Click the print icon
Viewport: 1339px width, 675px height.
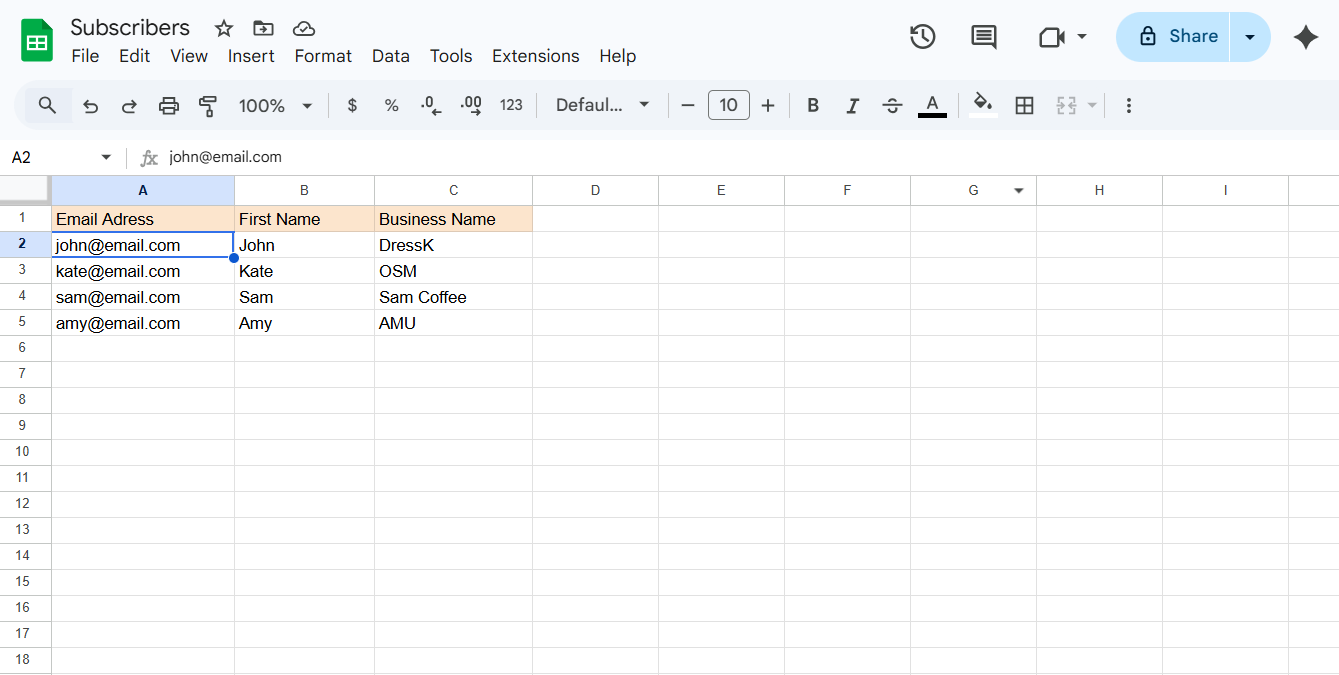tap(168, 105)
